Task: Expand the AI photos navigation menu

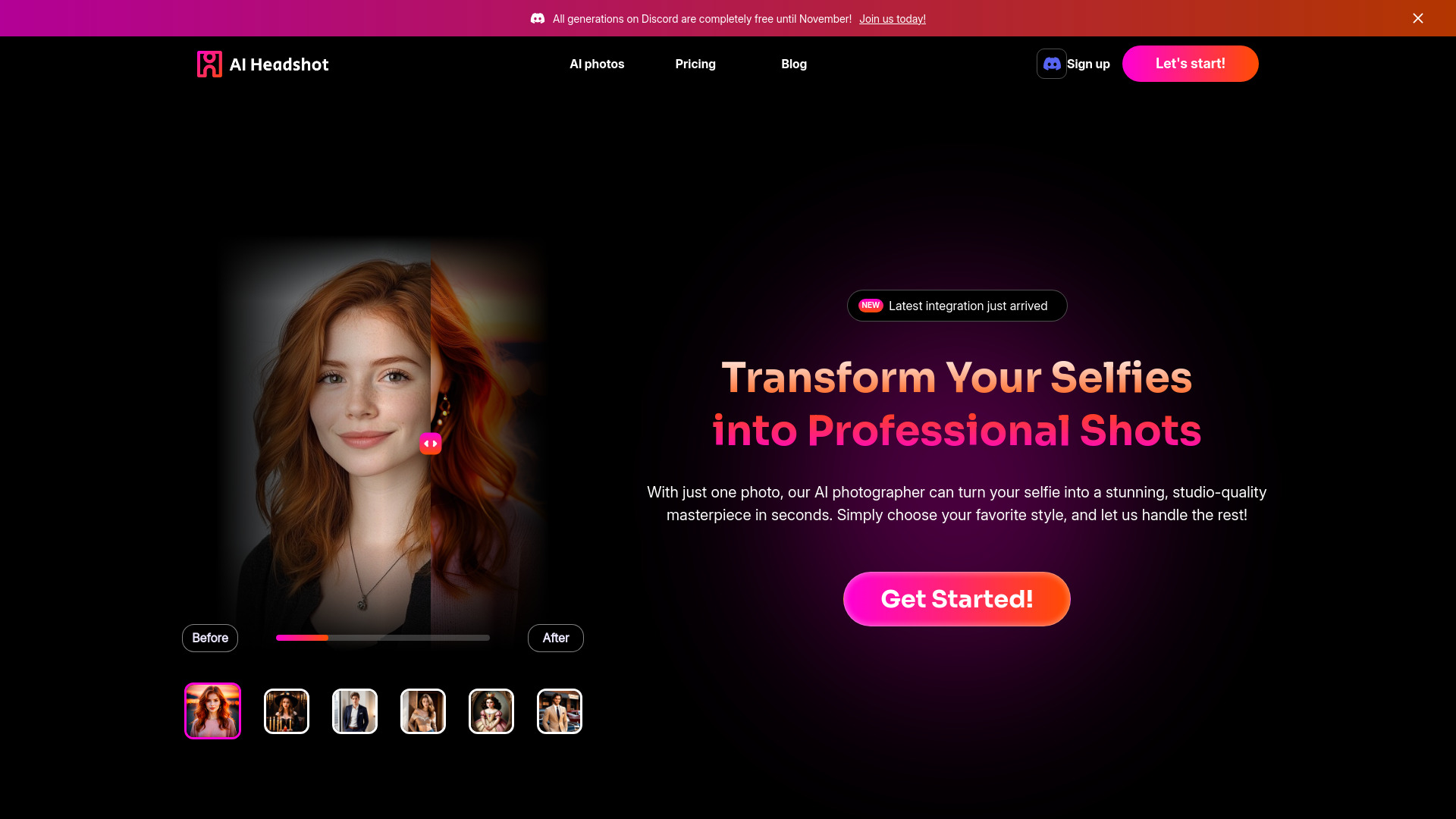Action: coord(597,64)
